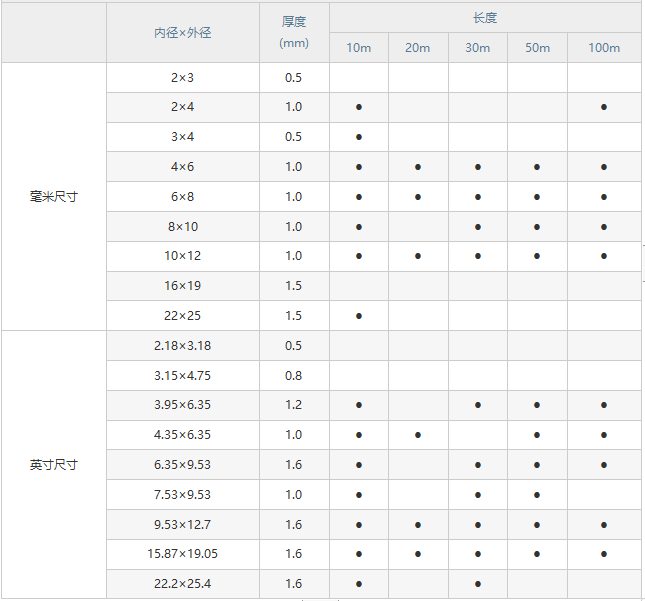This screenshot has height=601, width=645.
Task: Click the 10m length column header
Action: (x=358, y=48)
